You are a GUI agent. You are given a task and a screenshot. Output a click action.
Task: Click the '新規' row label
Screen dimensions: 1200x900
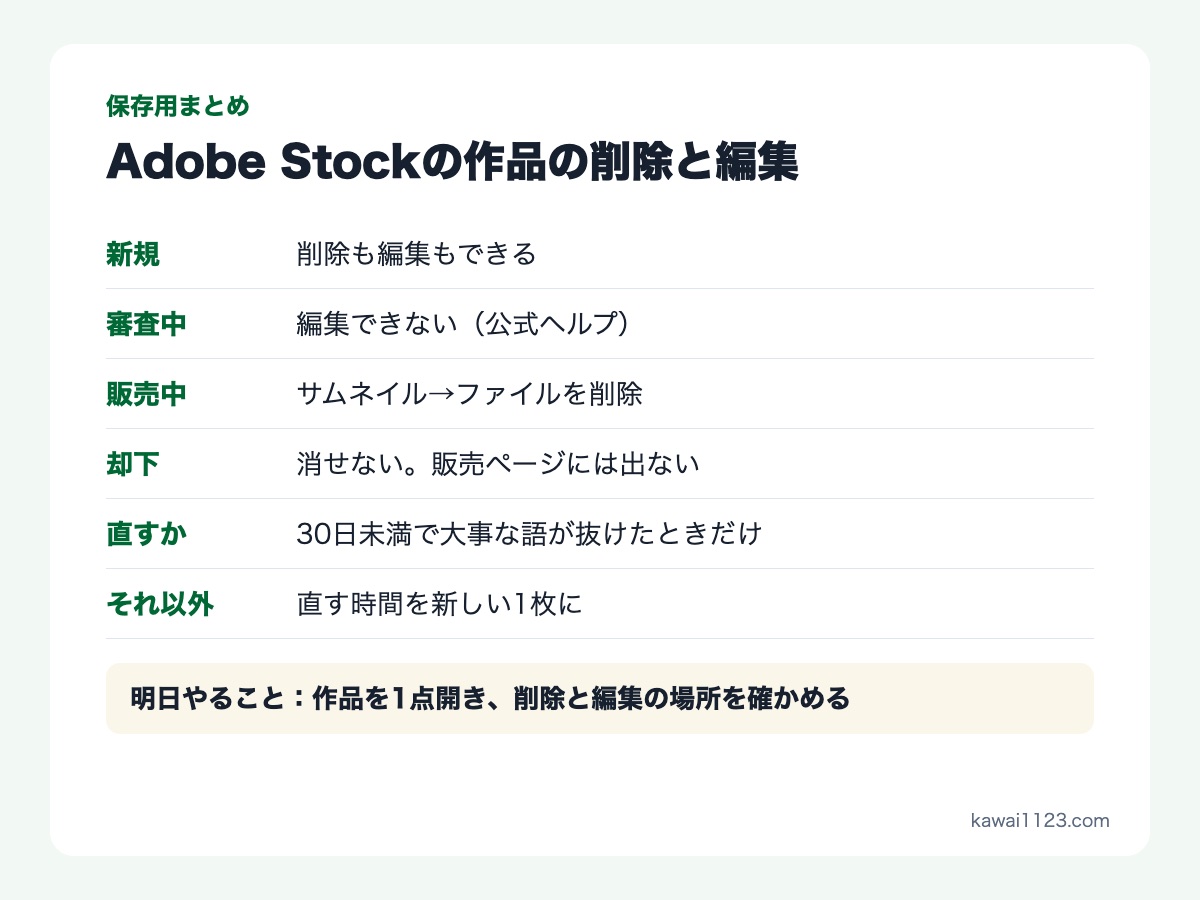tap(133, 254)
